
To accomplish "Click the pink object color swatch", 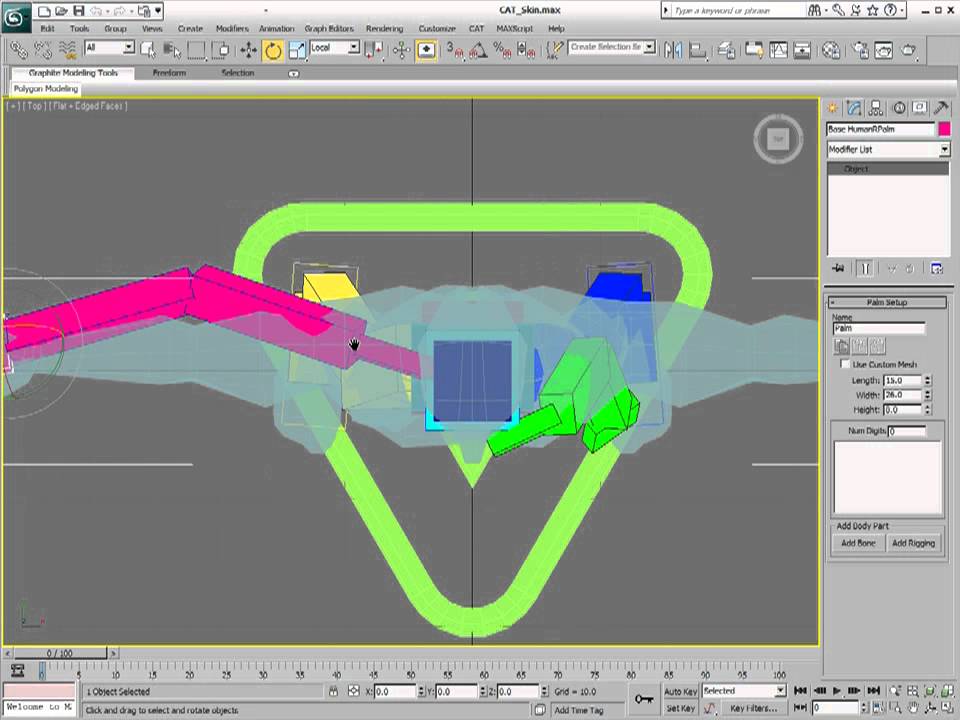I will (944, 129).
